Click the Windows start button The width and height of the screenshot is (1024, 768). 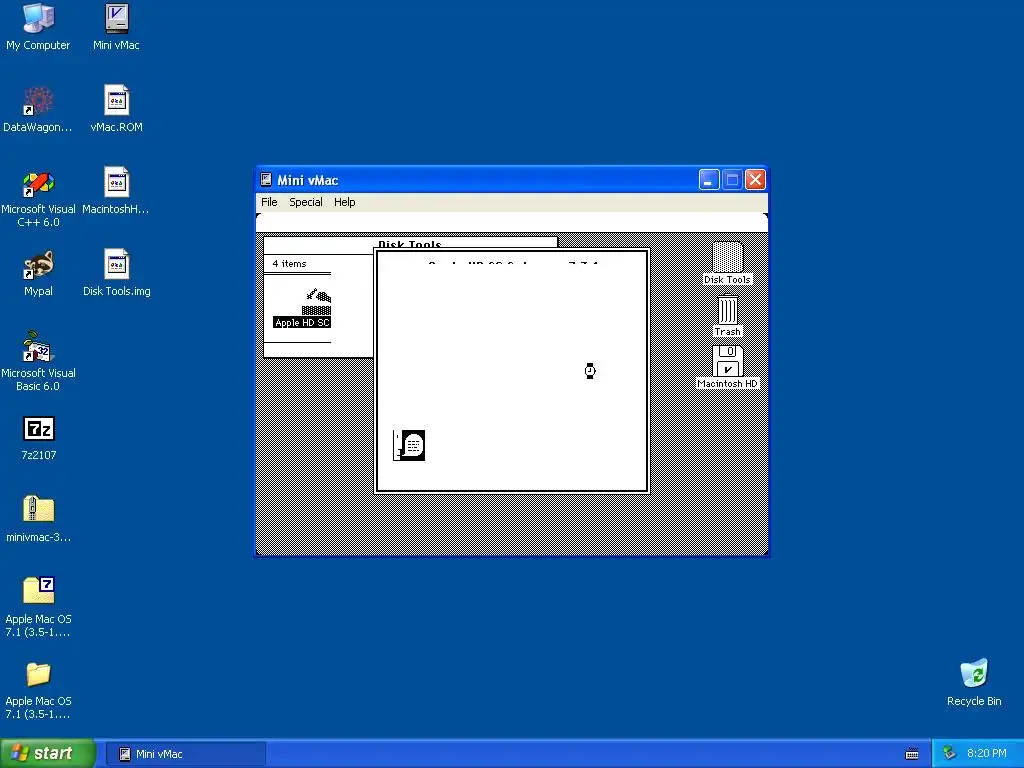click(x=48, y=753)
